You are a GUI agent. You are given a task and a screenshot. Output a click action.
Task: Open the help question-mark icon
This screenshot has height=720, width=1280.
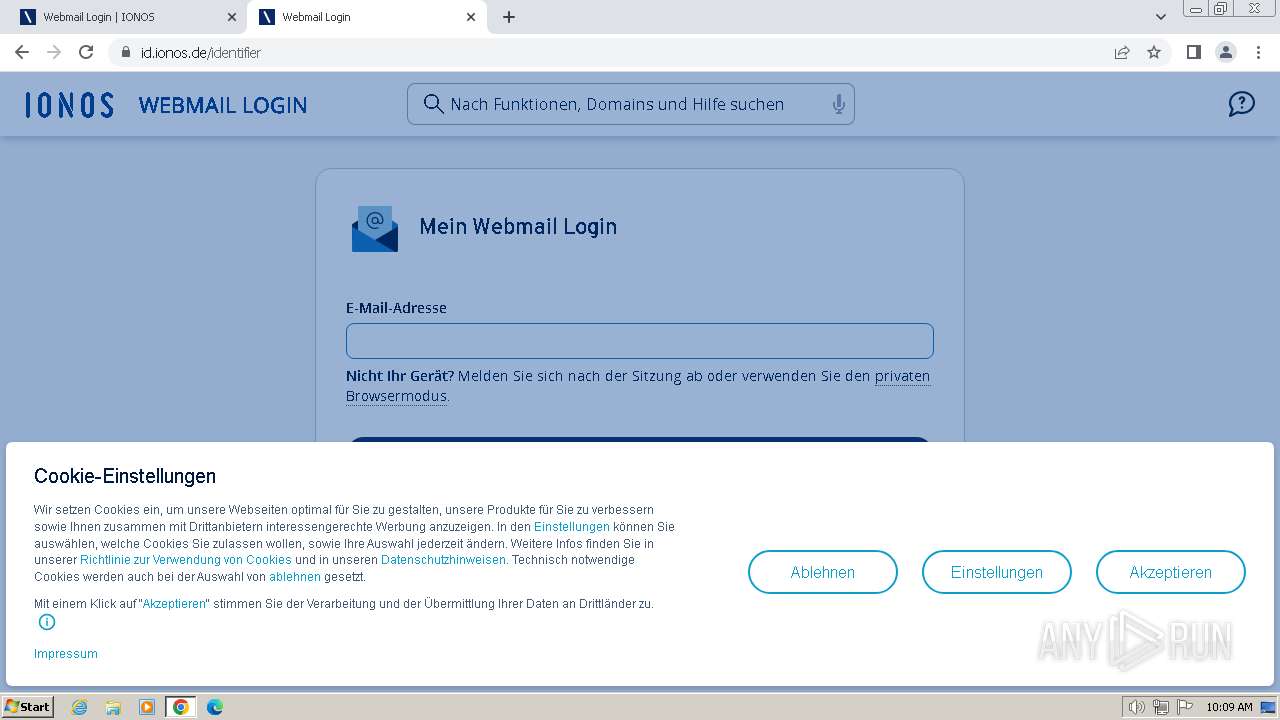[1241, 104]
